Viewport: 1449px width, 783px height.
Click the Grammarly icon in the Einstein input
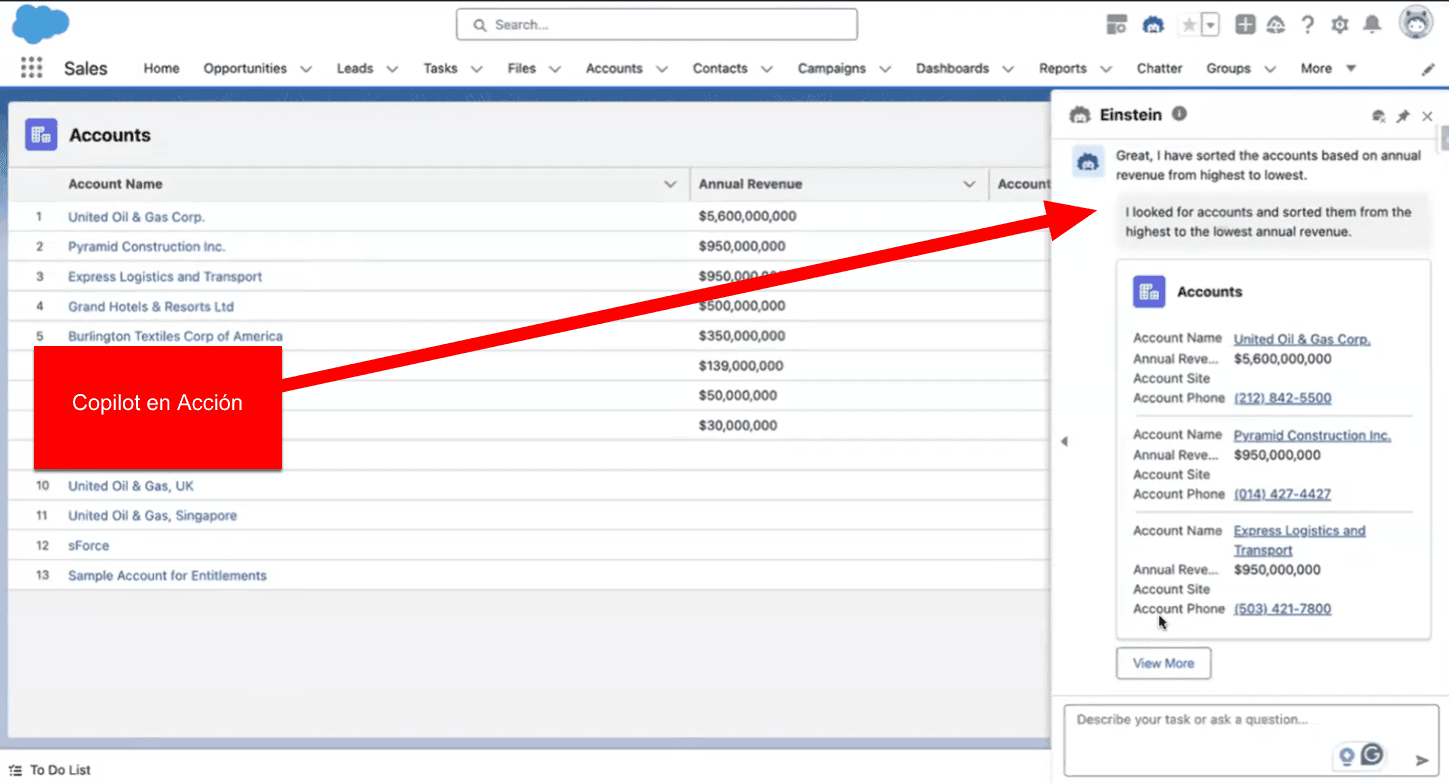(x=1372, y=755)
